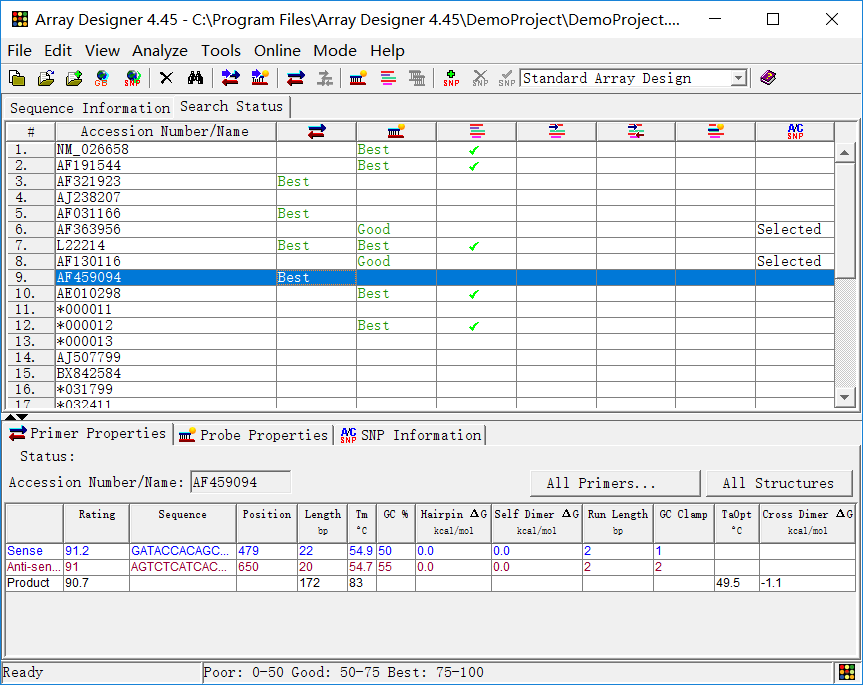Click the Accession Number/Name column header
The image size is (863, 685).
point(165,131)
